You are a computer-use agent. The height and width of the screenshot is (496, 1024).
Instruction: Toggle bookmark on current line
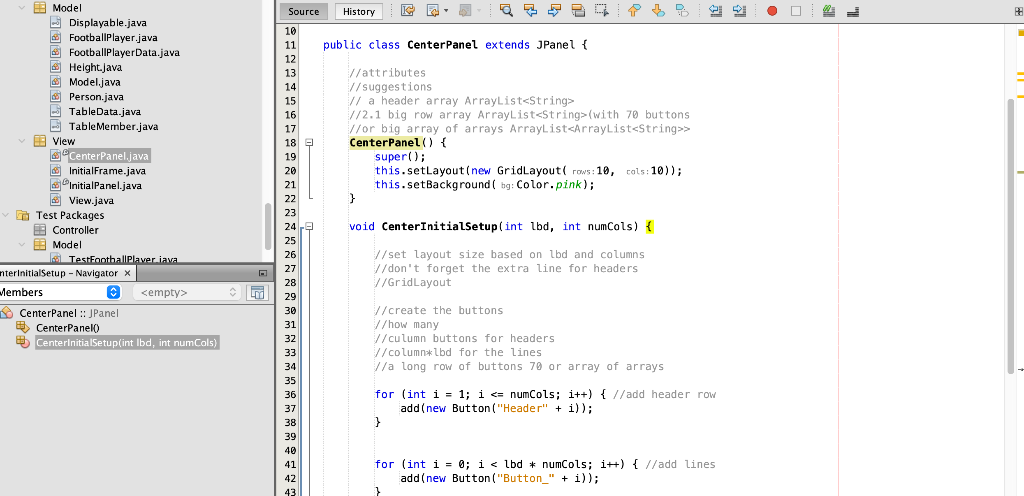682,11
